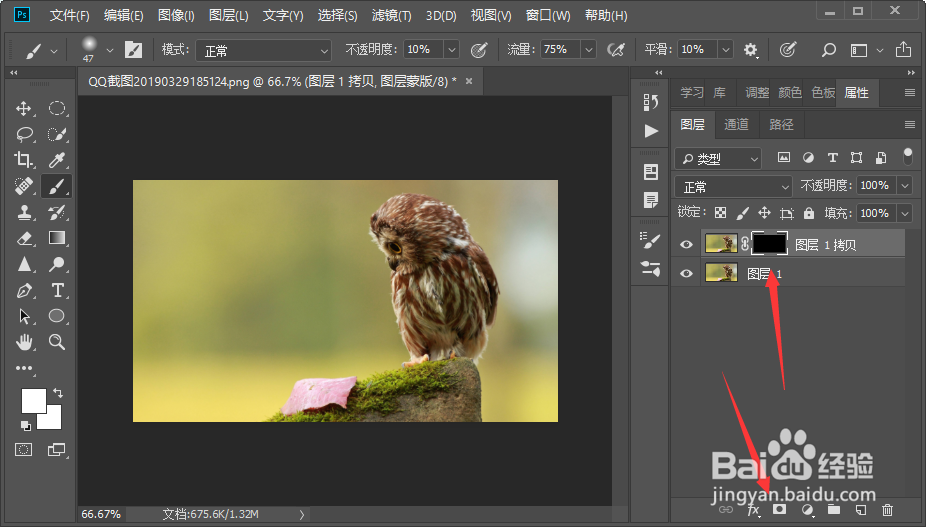
Task: Open the 图像(I) menu
Action: point(176,15)
